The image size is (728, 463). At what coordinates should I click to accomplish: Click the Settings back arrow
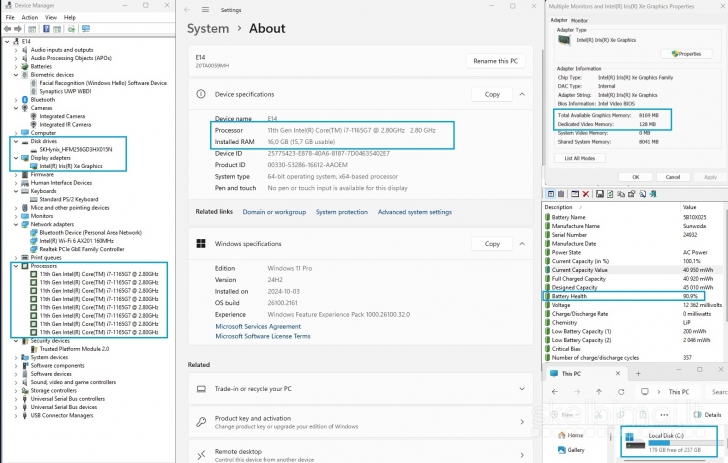click(187, 10)
